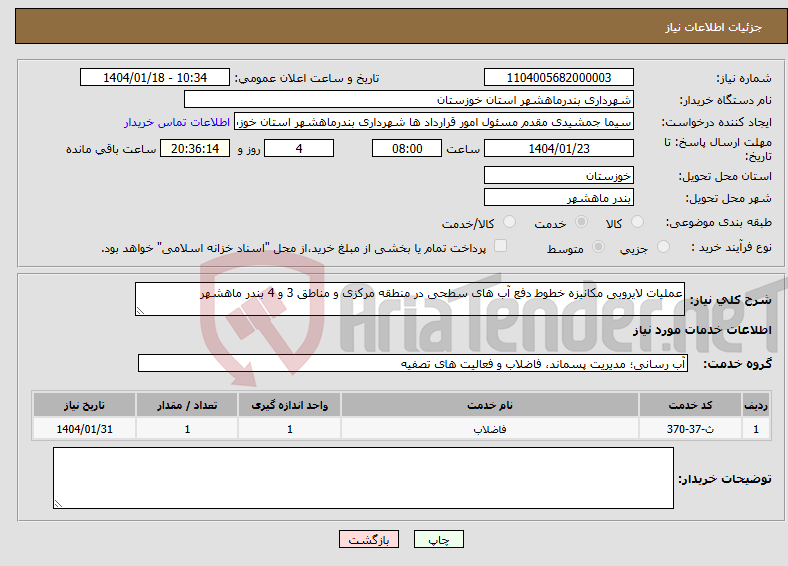Click the کد خدمت column header
788x566 pixels.
pyautogui.click(x=690, y=405)
